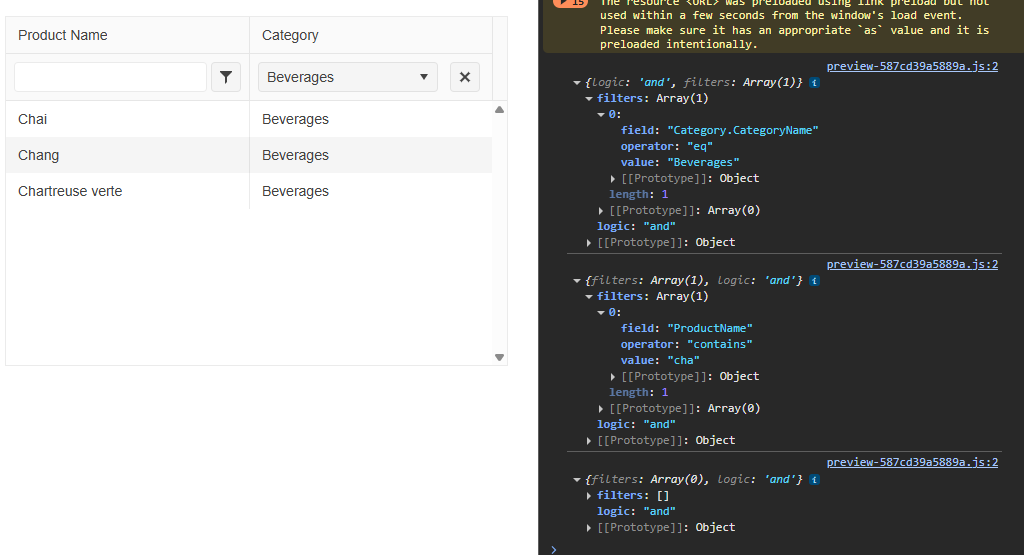Clear the Category filter with the X button
This screenshot has height=555, width=1024.
coord(465,77)
